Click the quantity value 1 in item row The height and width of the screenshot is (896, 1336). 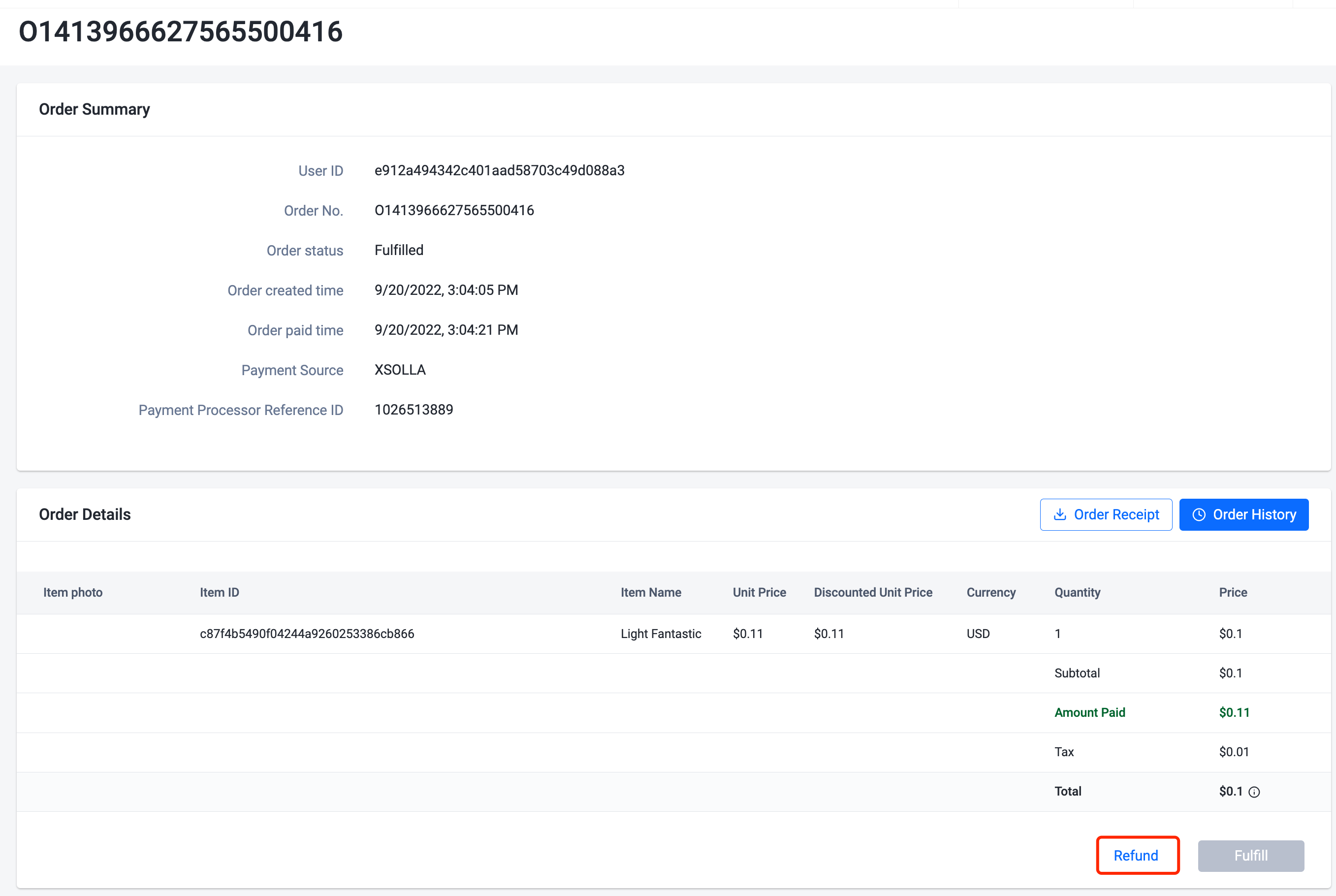[1057, 634]
